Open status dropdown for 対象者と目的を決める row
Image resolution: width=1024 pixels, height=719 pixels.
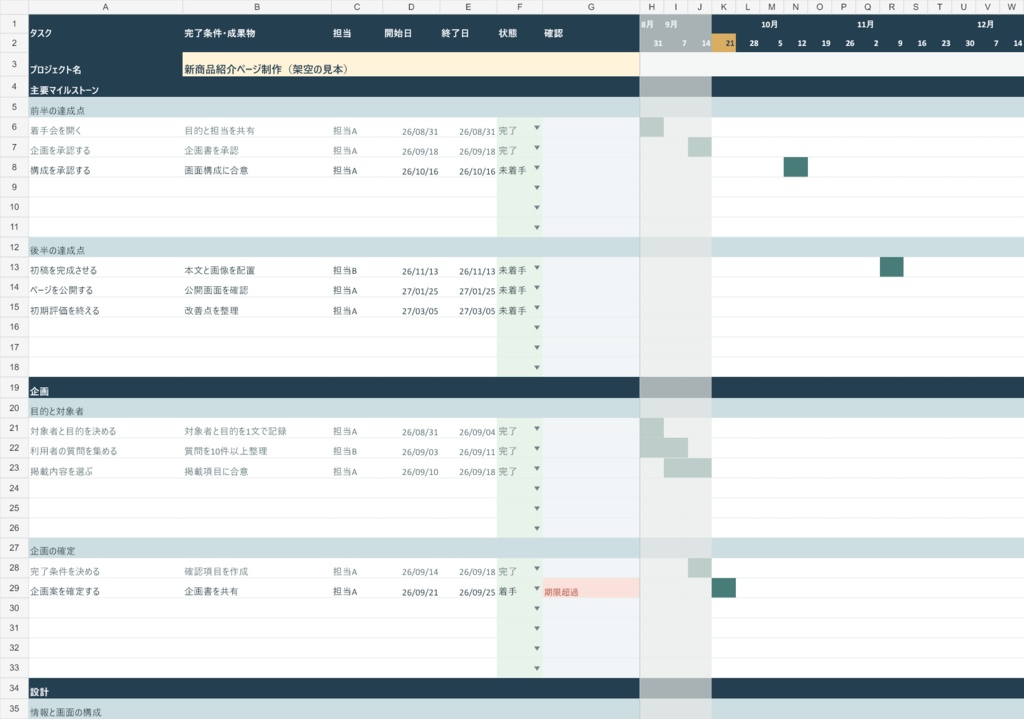click(537, 429)
